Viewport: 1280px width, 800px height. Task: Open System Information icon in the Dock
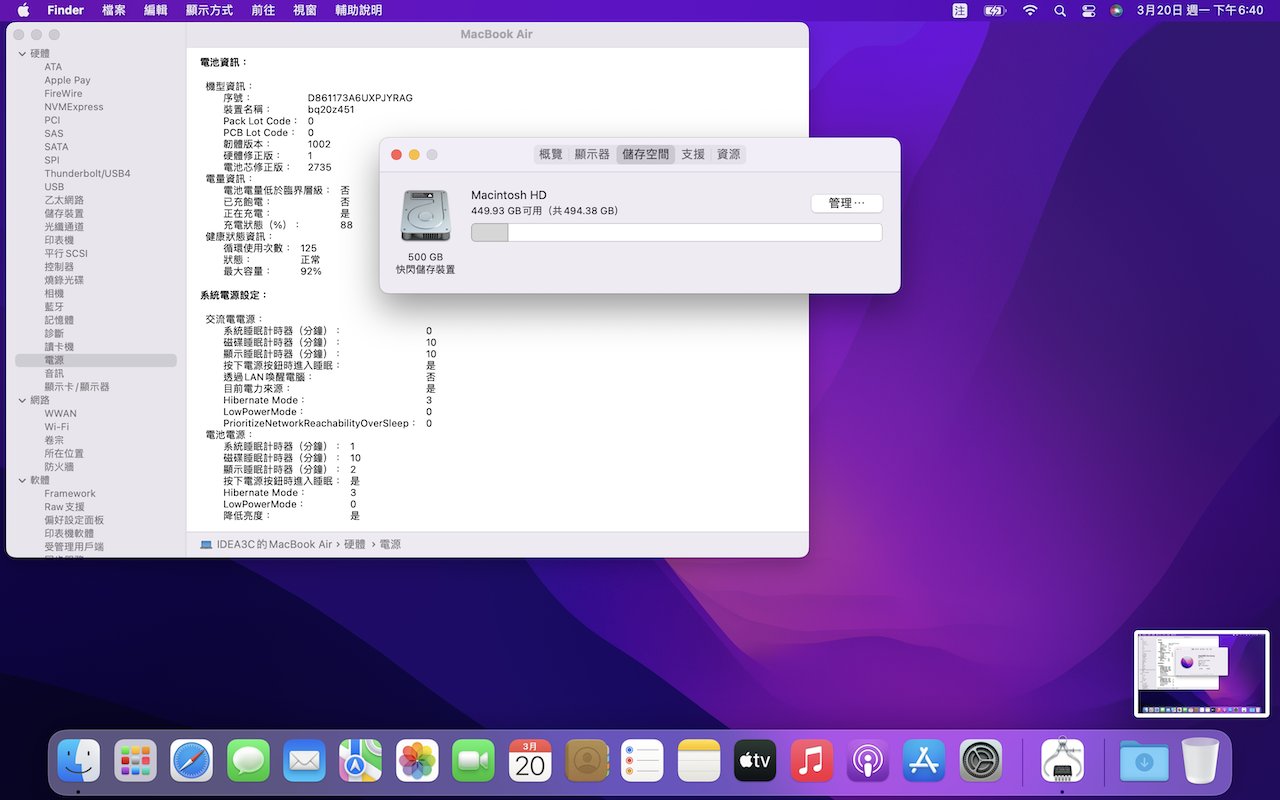point(1062,761)
